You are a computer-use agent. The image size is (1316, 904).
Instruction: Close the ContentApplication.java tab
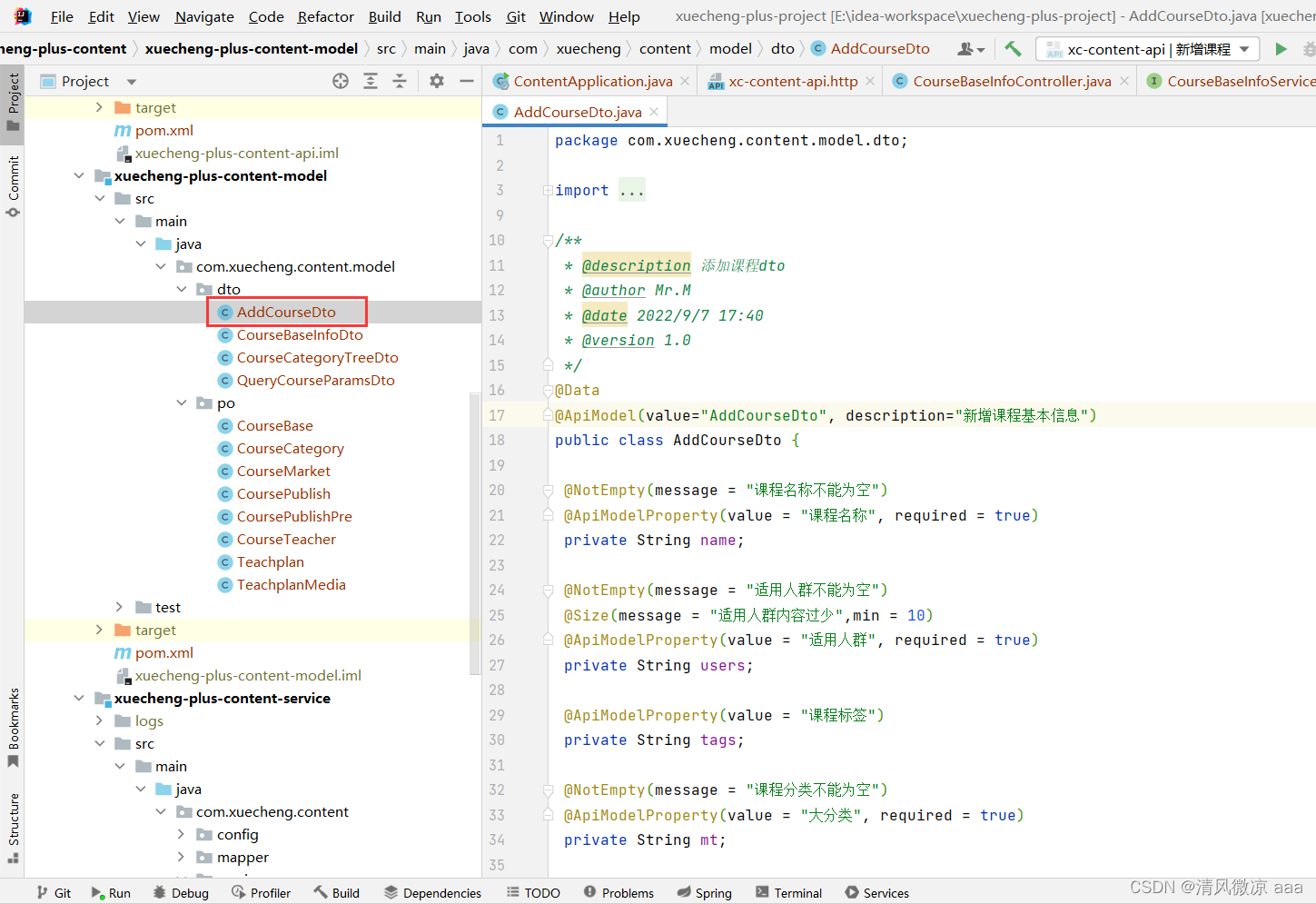[x=685, y=81]
